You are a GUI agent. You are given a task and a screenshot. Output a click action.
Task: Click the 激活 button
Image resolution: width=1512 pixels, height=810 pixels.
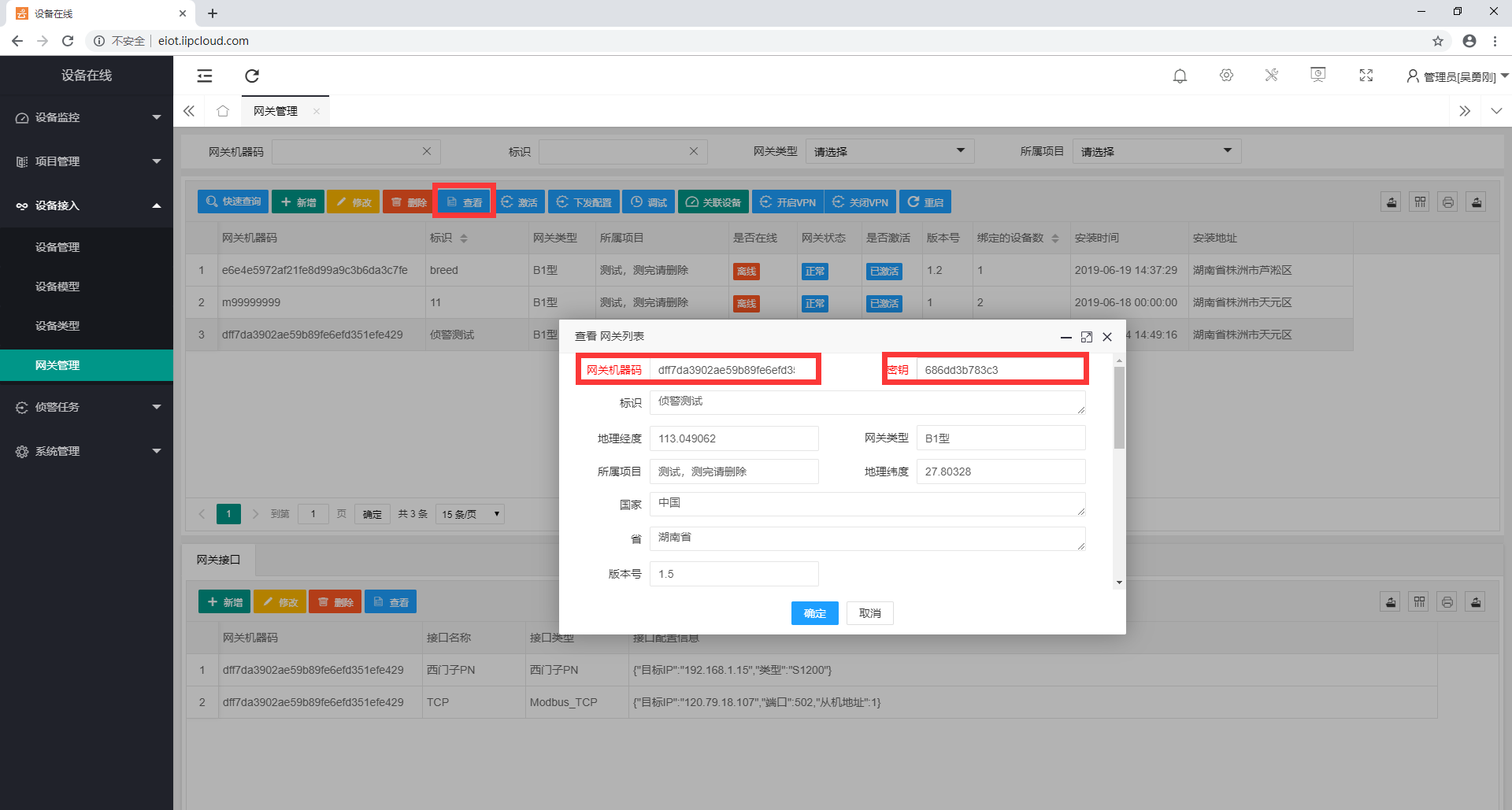[x=519, y=202]
